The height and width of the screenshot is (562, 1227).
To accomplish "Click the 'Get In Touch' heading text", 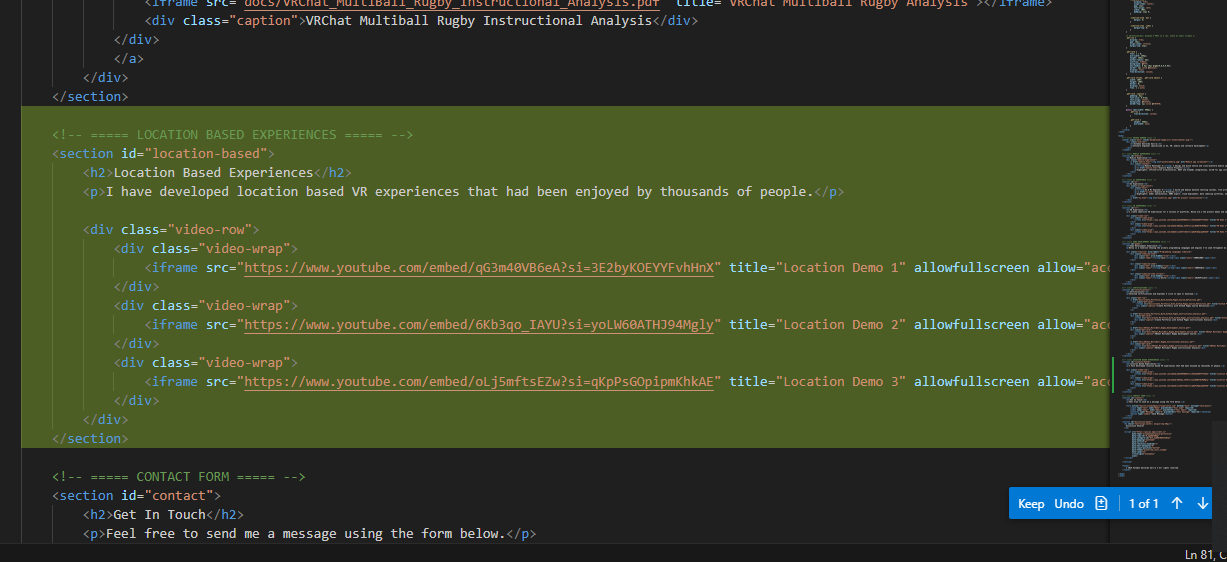I will (160, 515).
